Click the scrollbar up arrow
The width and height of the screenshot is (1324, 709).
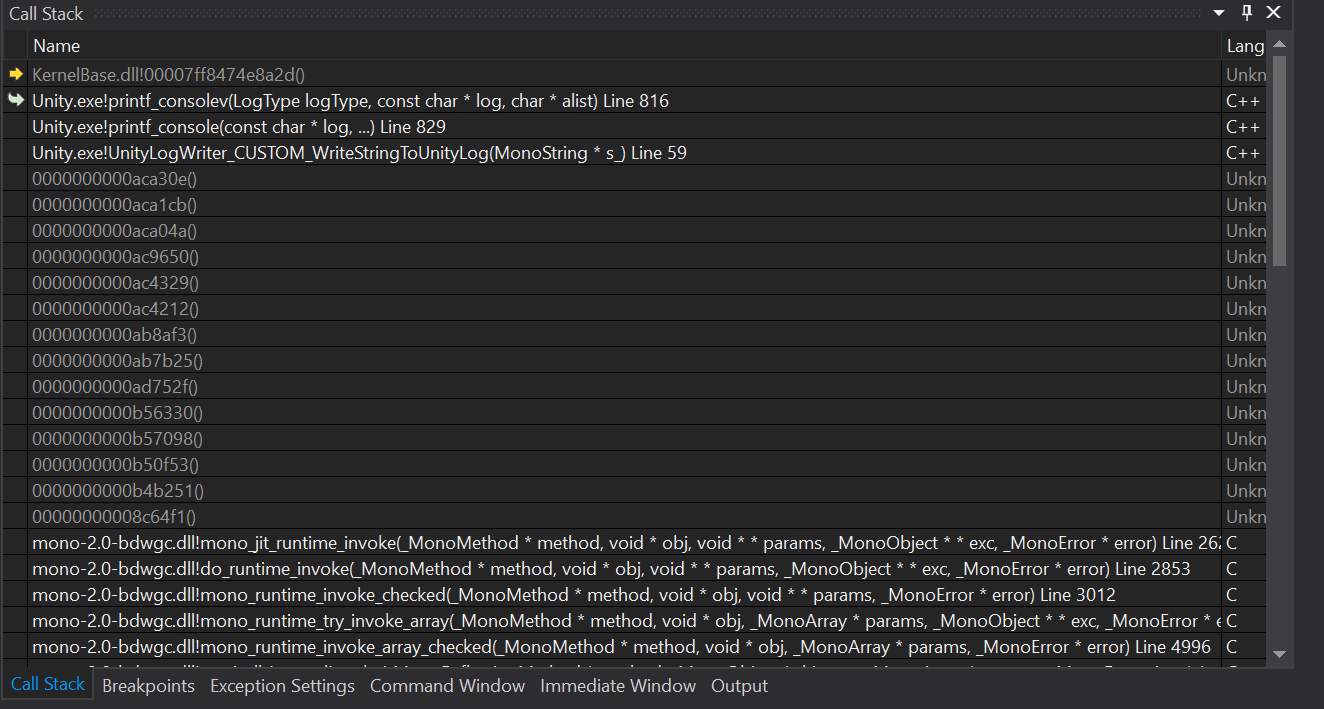pos(1279,42)
